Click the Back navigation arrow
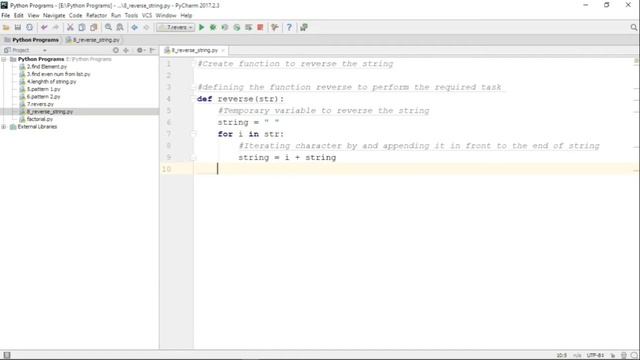The width and height of the screenshot is (640, 360). point(134,27)
